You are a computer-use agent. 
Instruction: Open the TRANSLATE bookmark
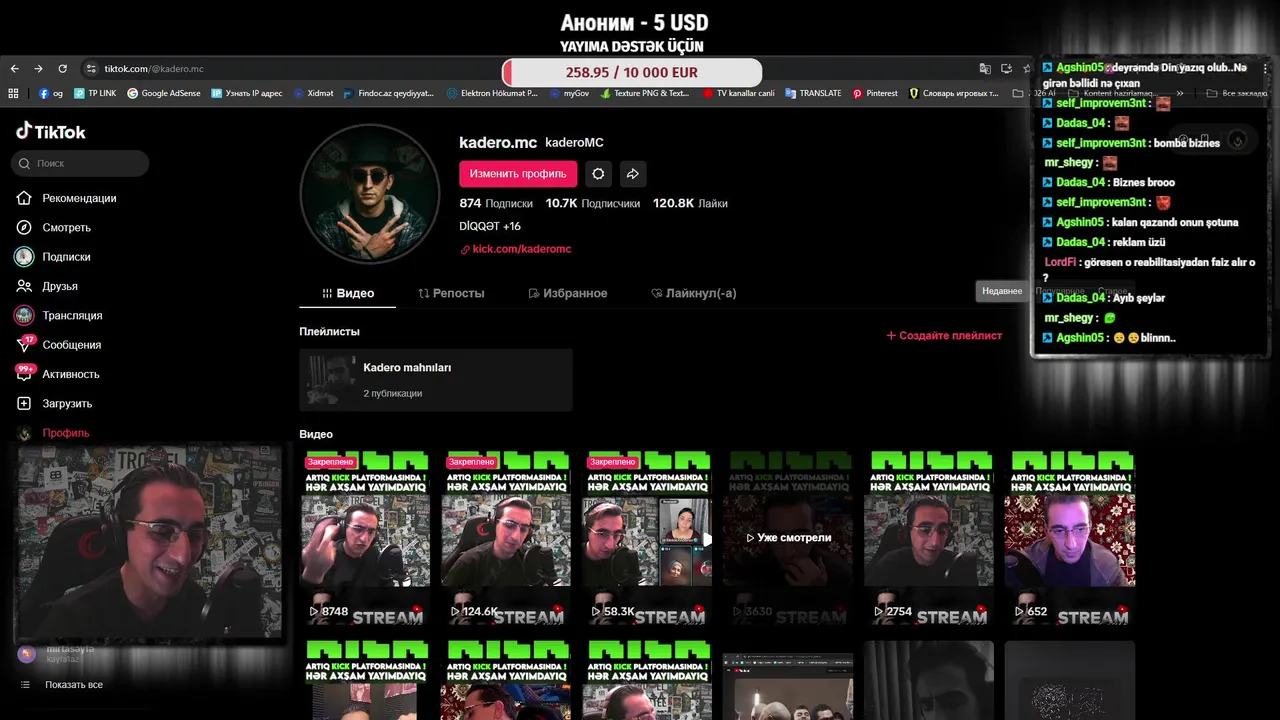(x=814, y=93)
